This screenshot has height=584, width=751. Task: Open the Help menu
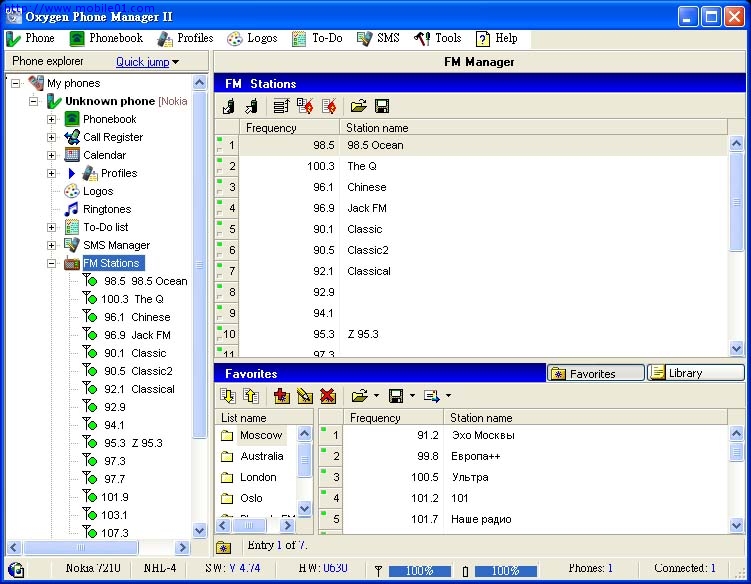coord(496,38)
